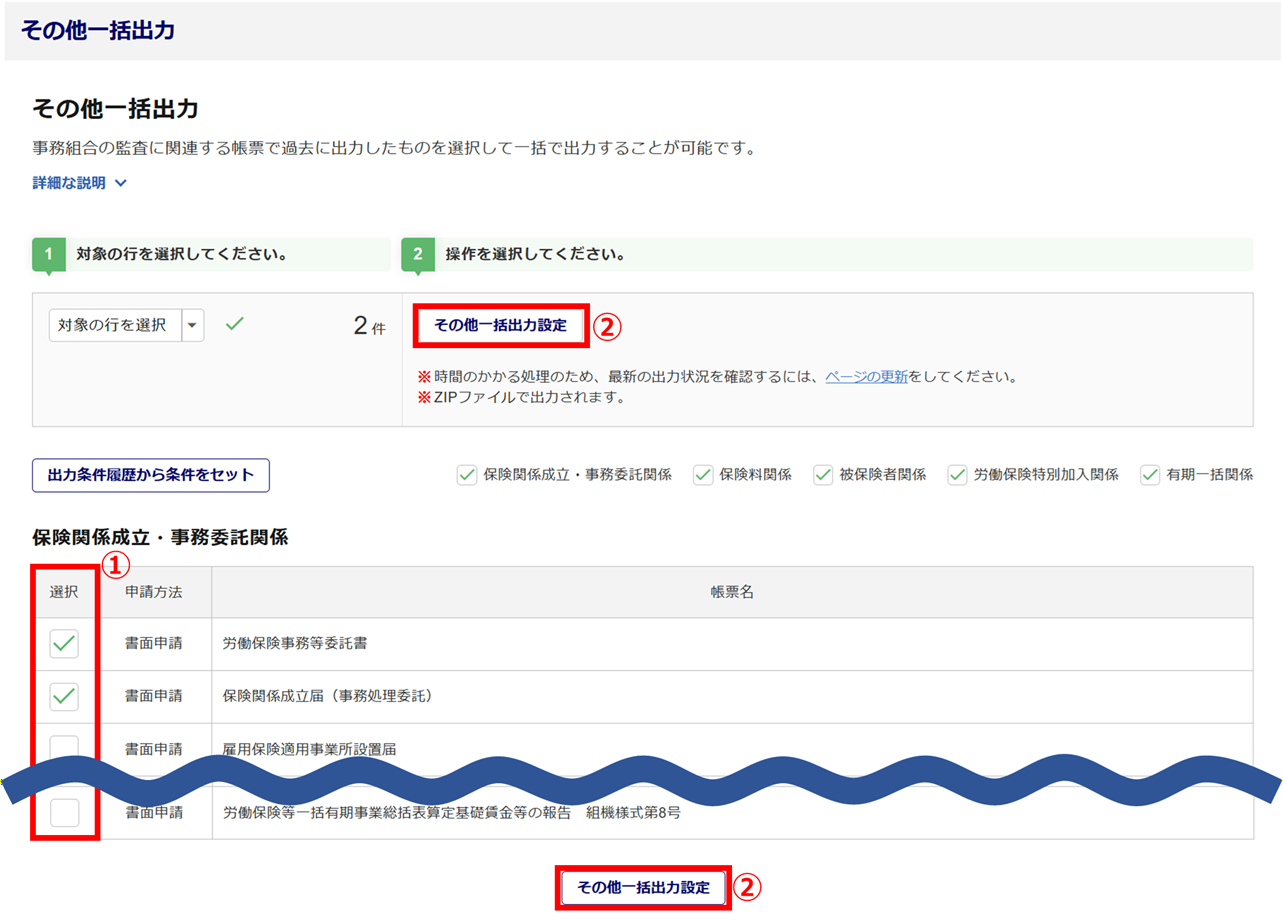The image size is (1283, 924).
Task: Click the green step 1 number badge
Action: (48, 255)
